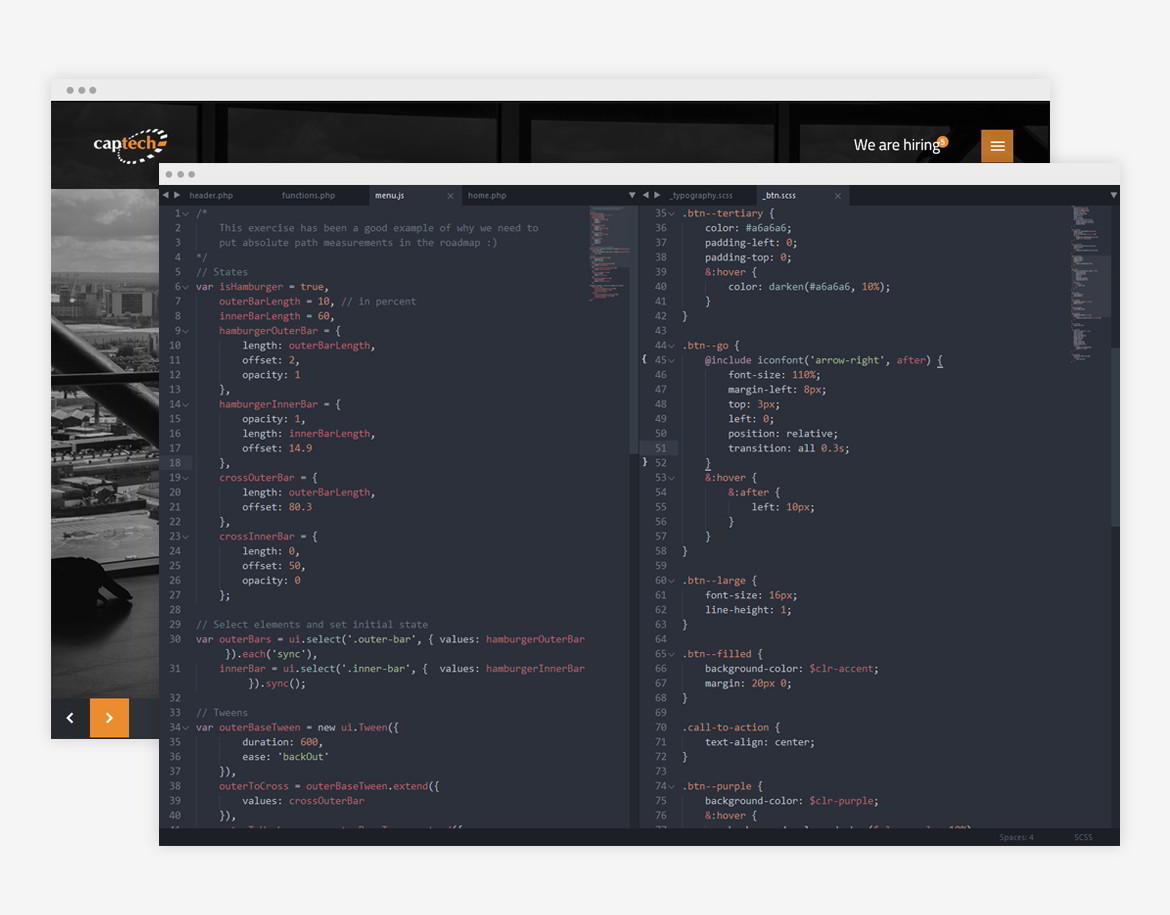Click the Captech logo
This screenshot has height=915, width=1170.
pos(130,145)
